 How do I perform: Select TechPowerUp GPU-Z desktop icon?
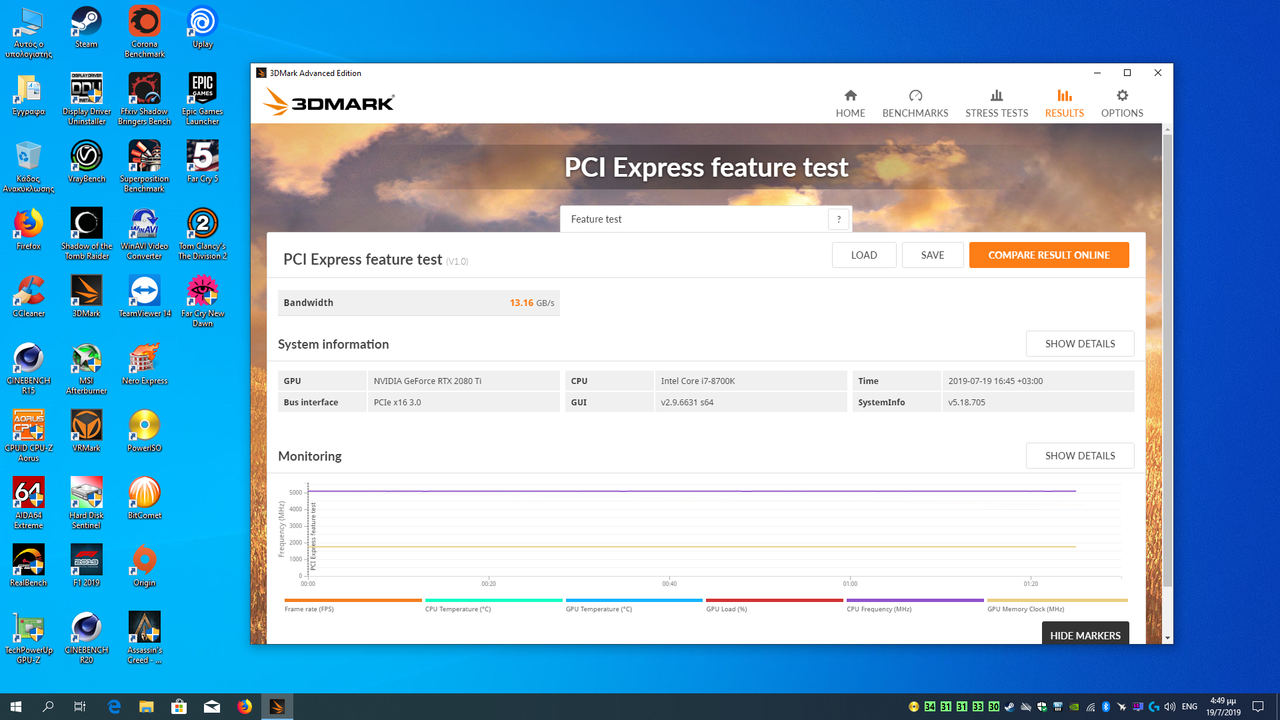coord(28,636)
